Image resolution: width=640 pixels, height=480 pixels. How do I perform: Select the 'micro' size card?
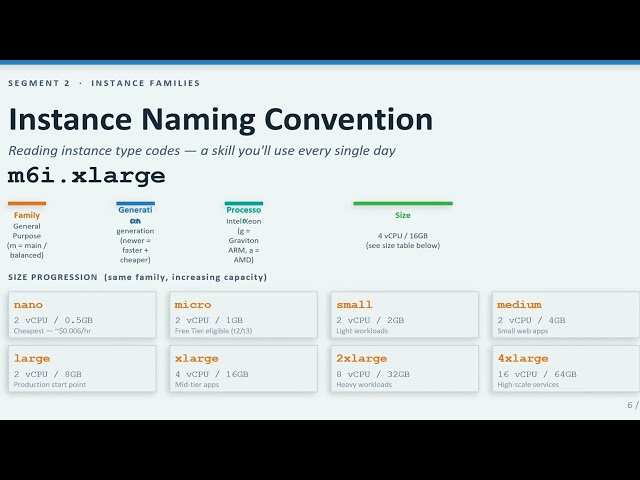tap(243, 315)
